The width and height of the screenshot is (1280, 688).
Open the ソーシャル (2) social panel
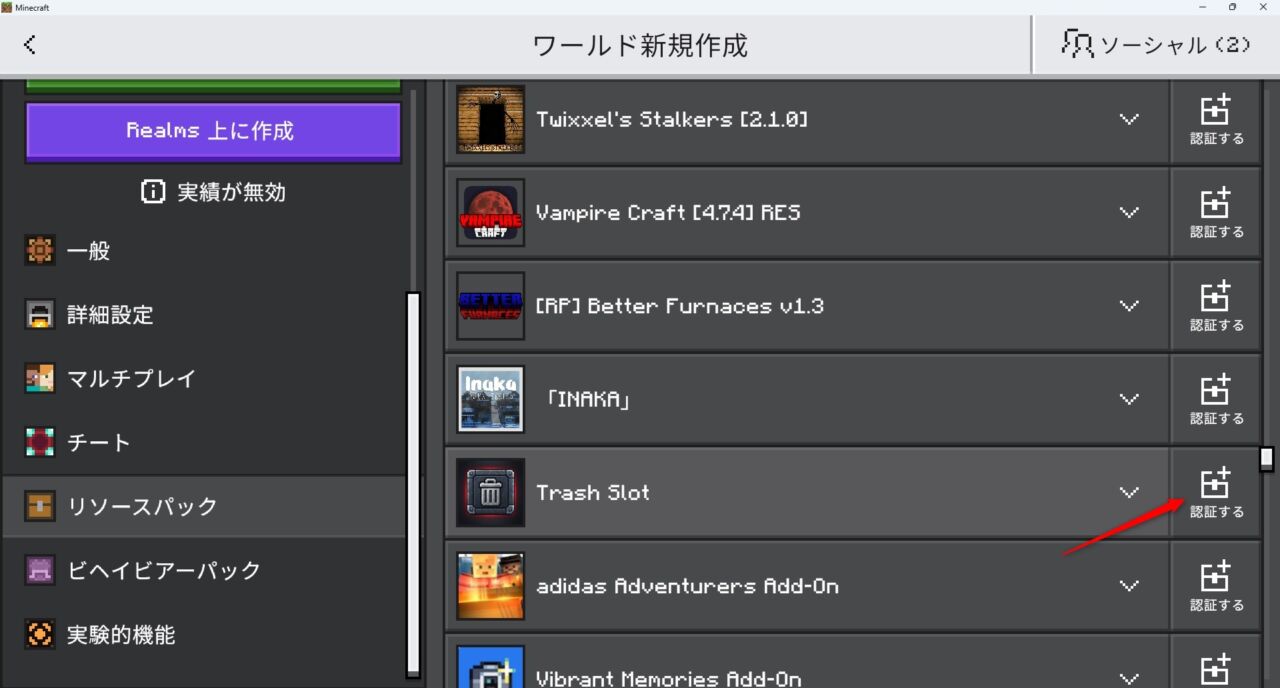pos(1156,45)
